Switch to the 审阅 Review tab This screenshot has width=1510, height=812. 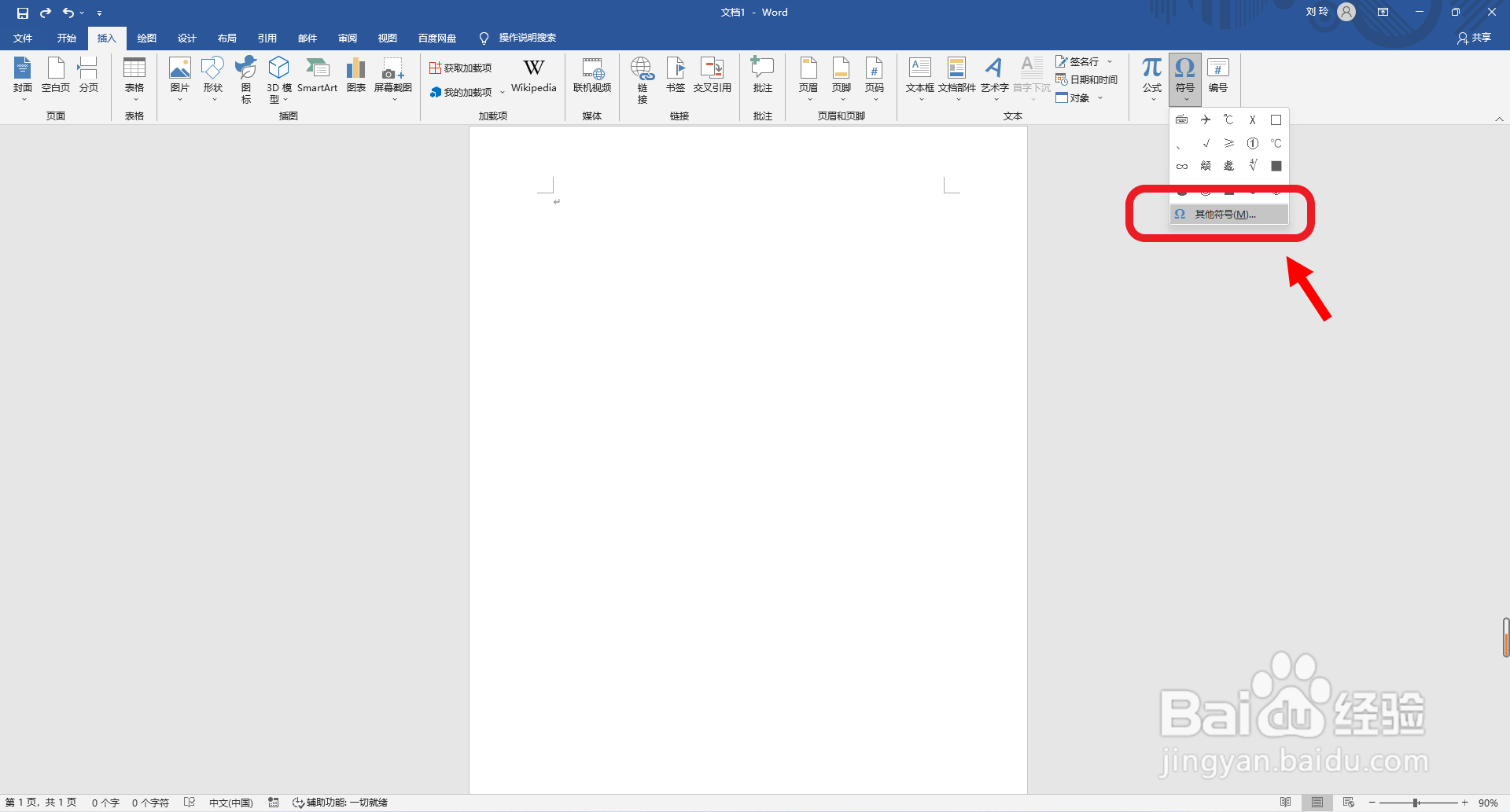[x=348, y=38]
